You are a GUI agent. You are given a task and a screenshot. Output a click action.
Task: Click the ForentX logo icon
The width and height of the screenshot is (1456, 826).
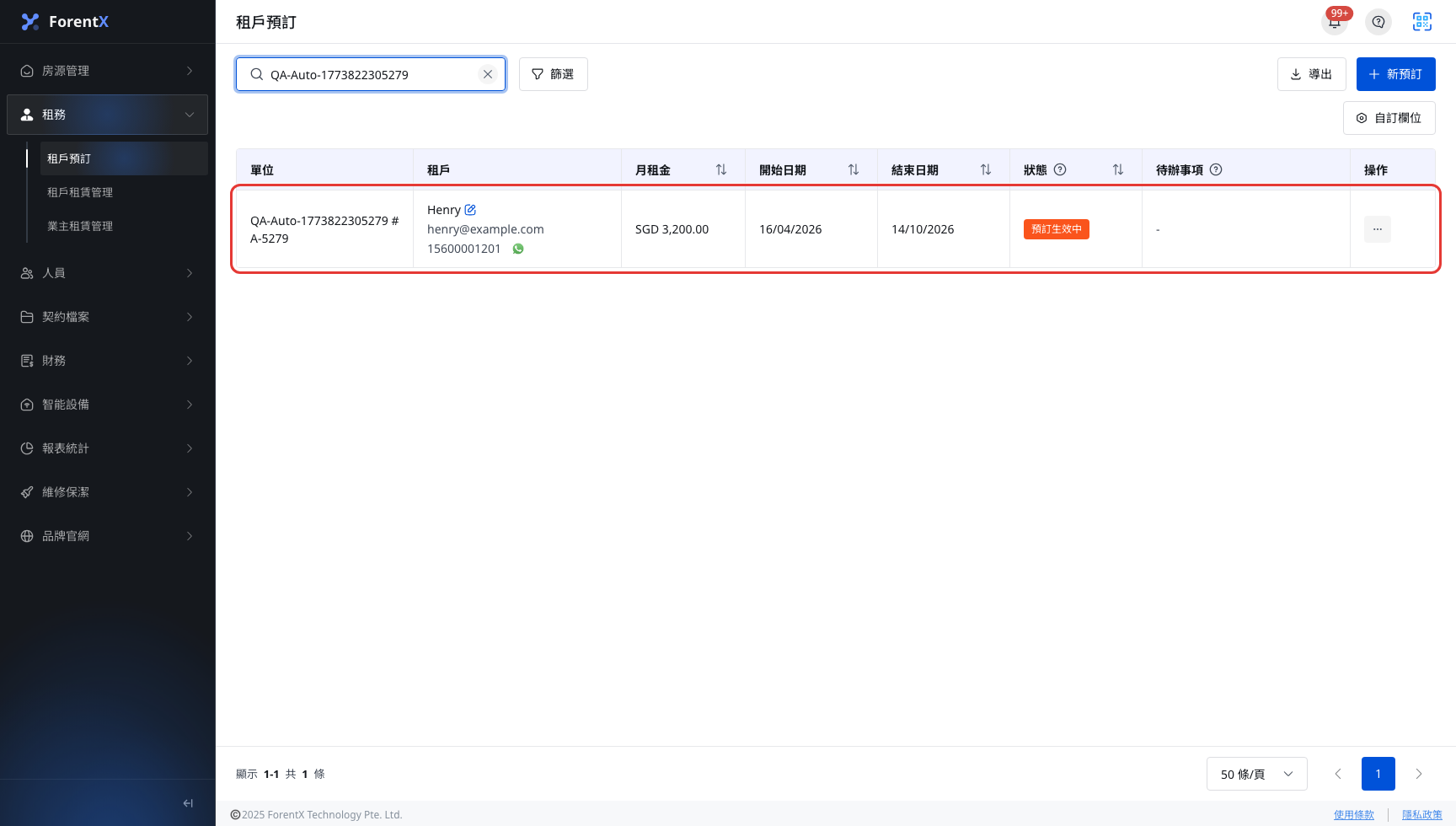(x=30, y=22)
